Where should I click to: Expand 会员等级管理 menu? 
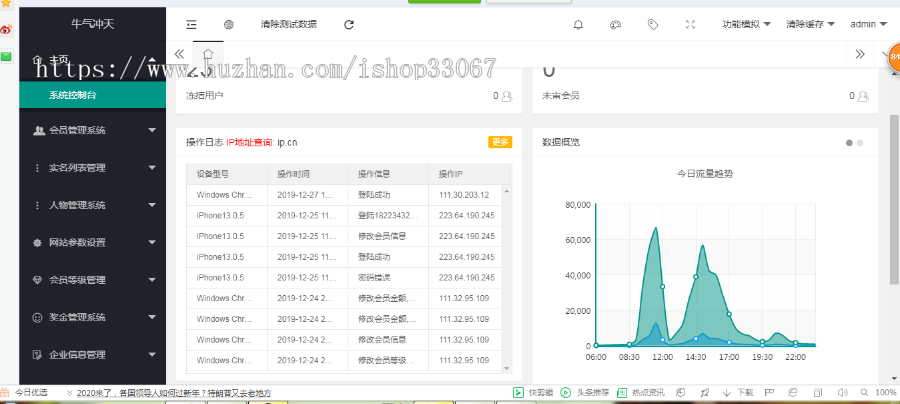click(x=92, y=280)
